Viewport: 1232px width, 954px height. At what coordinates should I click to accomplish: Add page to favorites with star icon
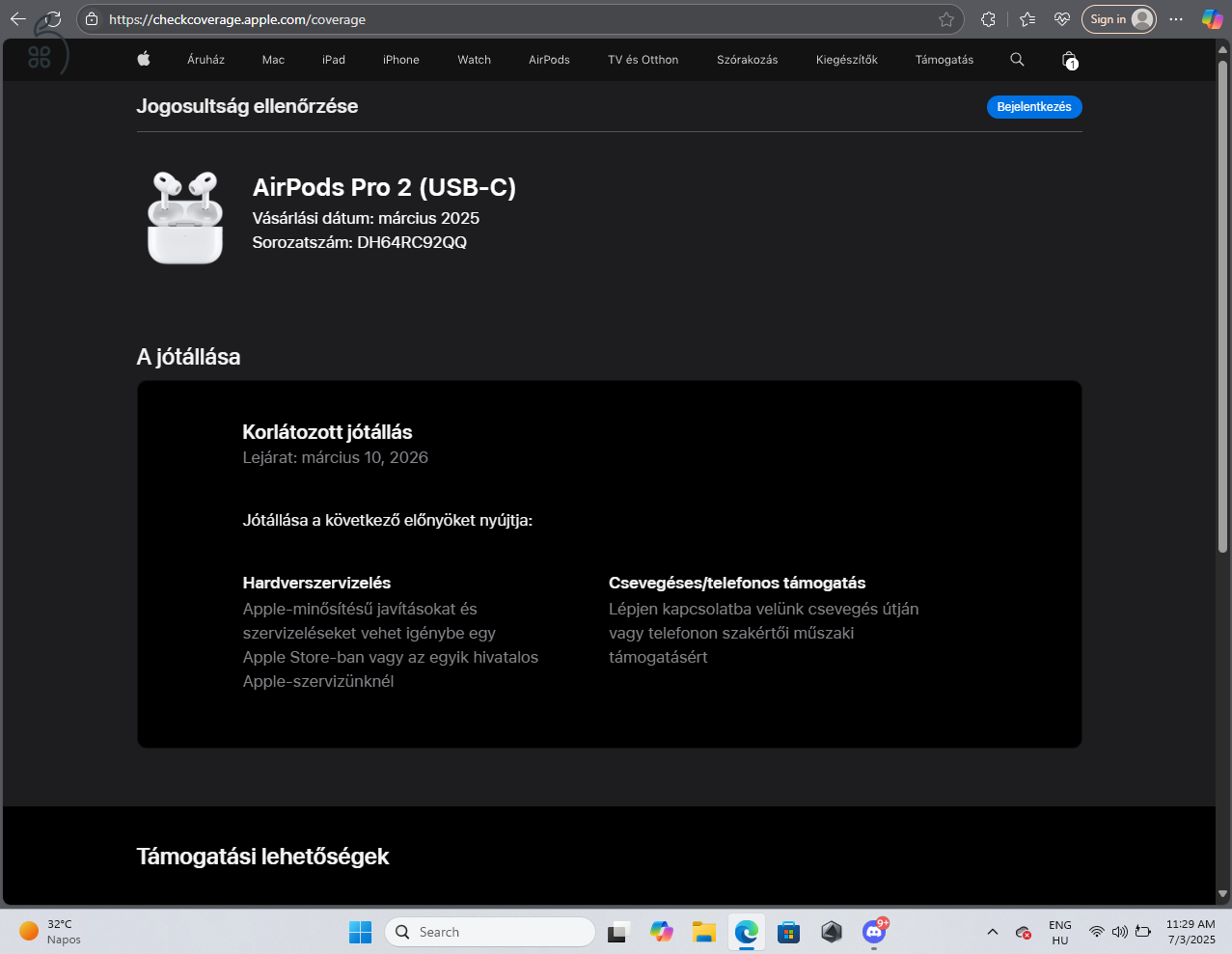pos(946,19)
